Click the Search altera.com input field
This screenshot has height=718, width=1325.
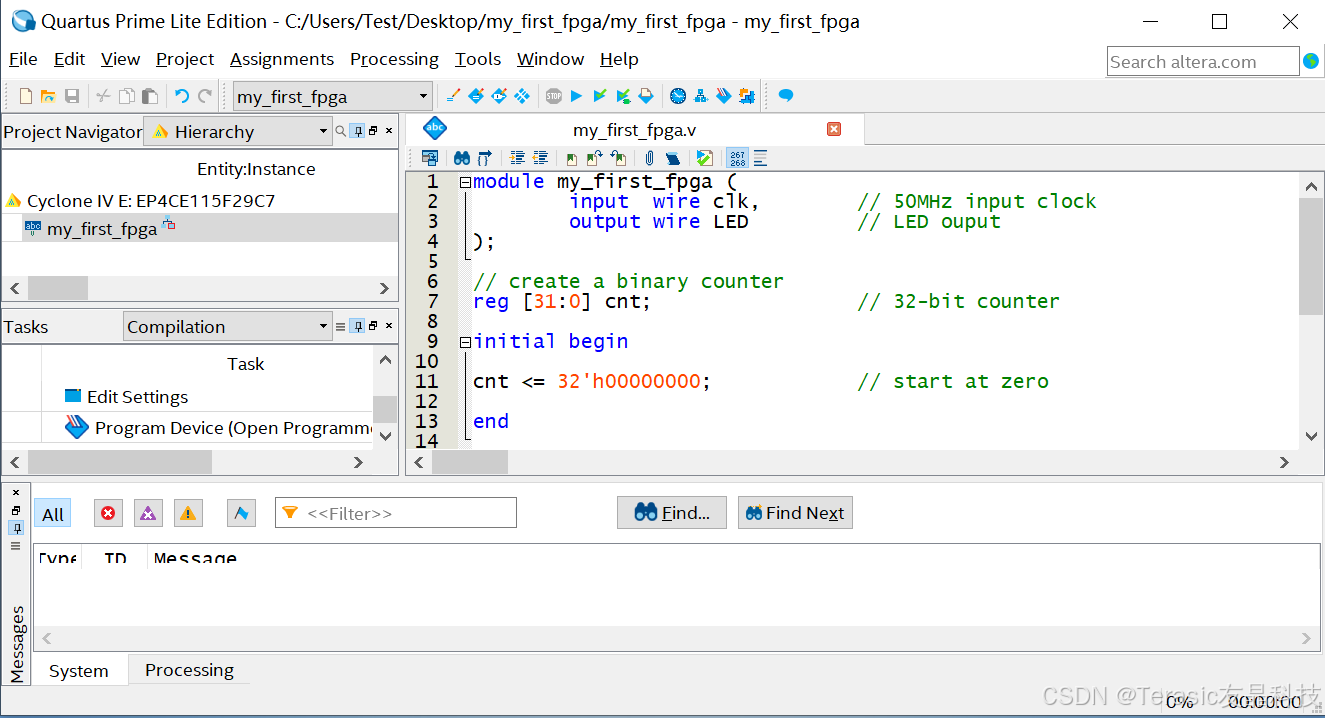pos(1203,61)
